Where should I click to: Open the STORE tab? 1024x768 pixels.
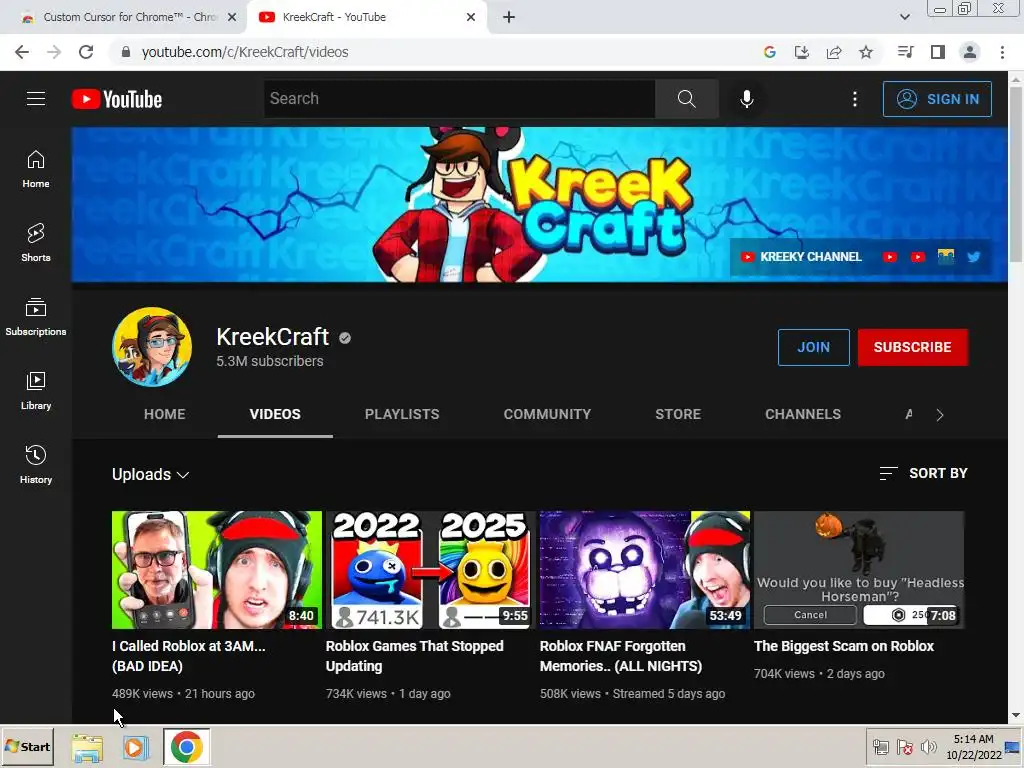click(x=678, y=414)
